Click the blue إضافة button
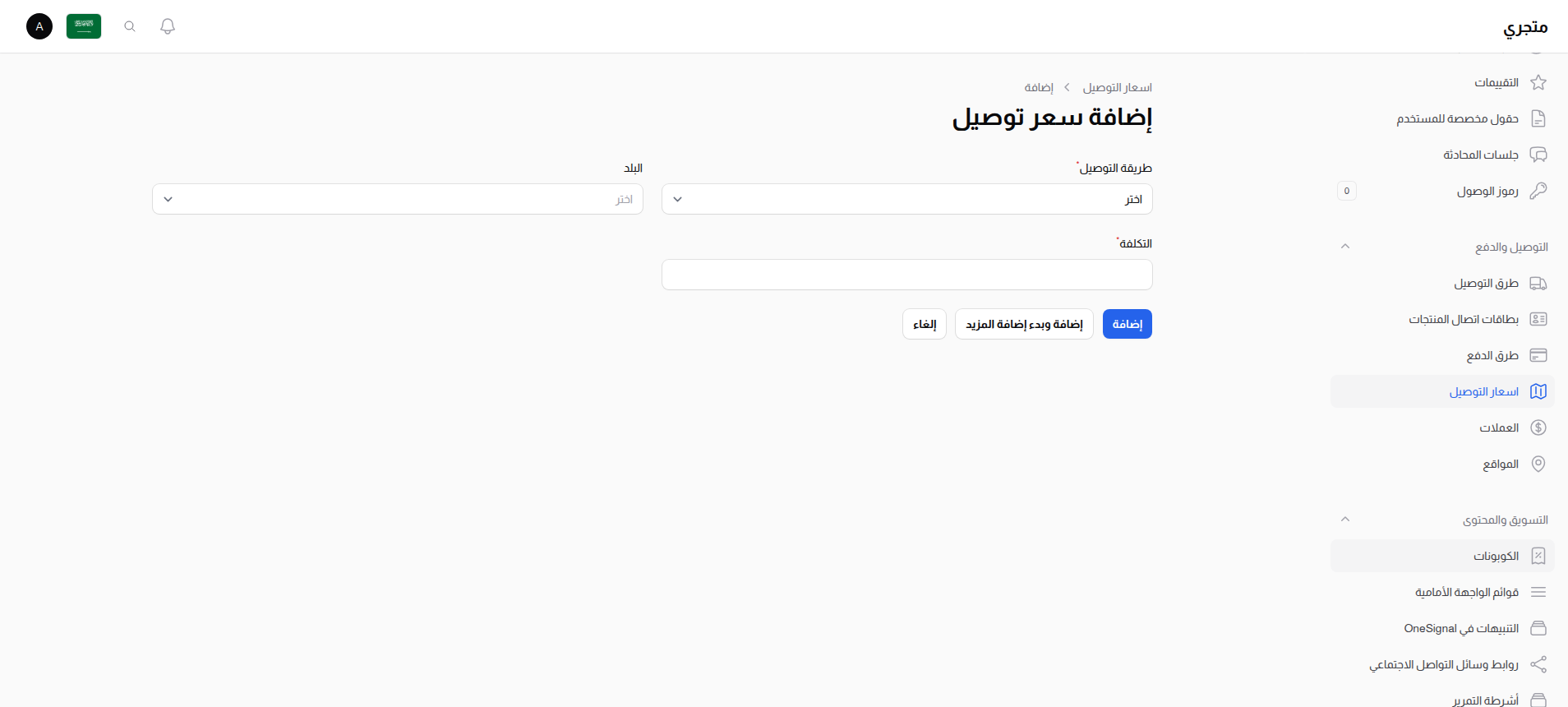 (x=1128, y=324)
